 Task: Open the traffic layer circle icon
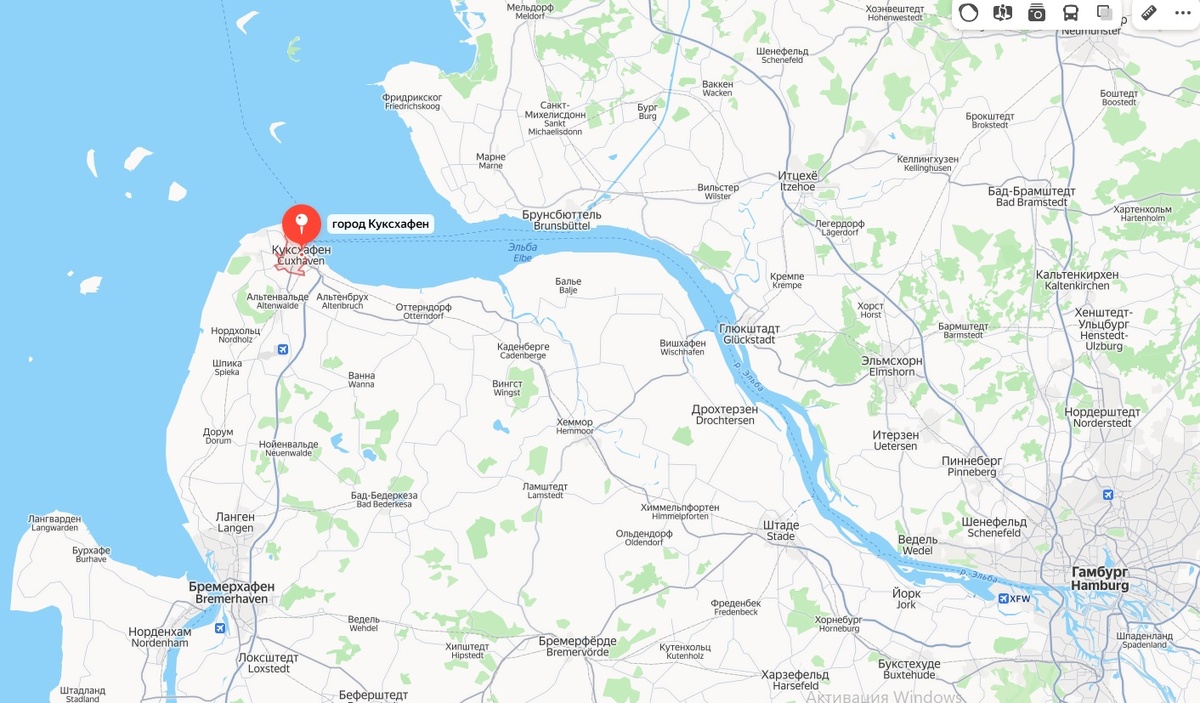tap(968, 13)
